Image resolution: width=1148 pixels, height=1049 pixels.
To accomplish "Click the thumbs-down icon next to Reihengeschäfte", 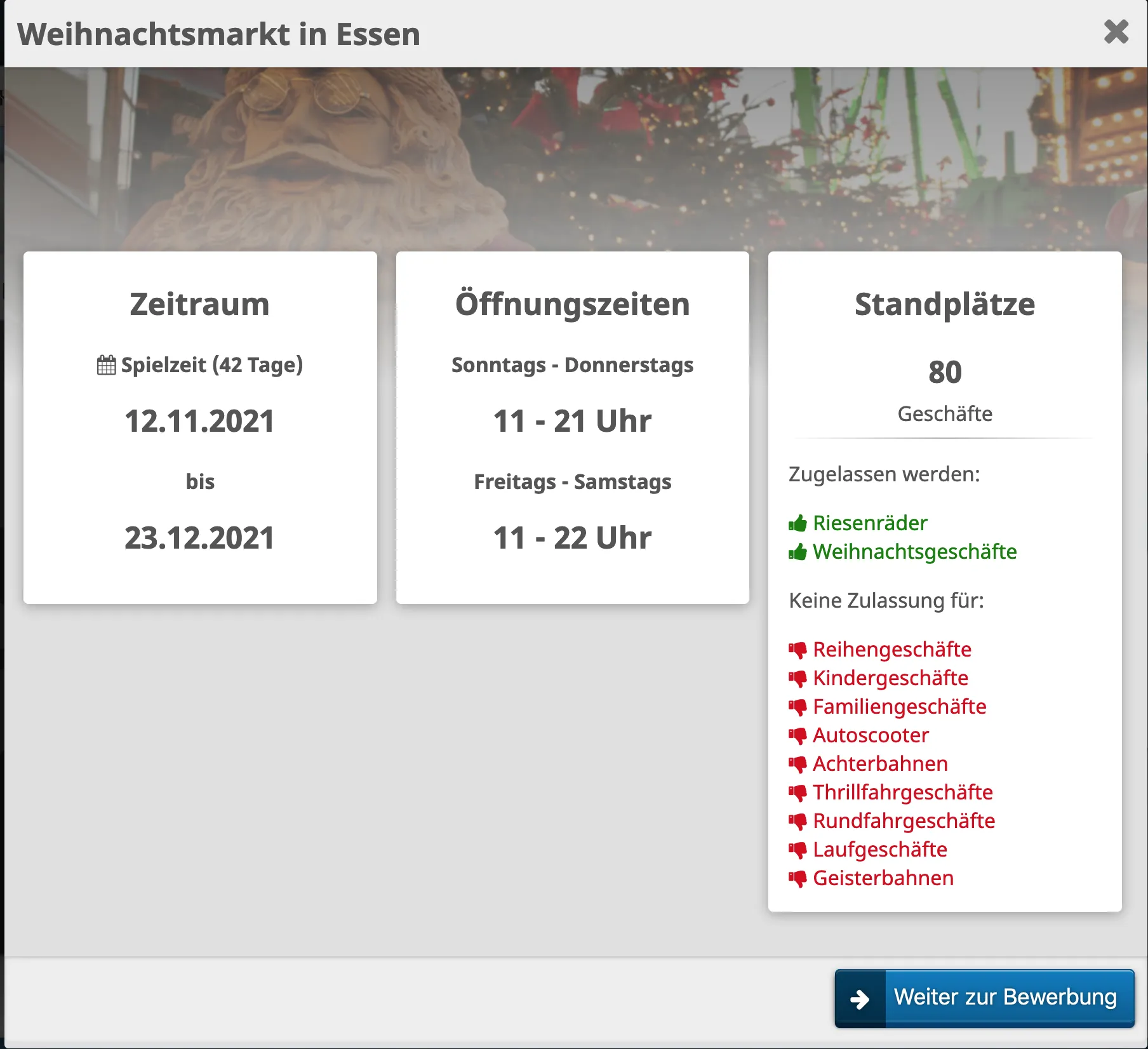I will [798, 650].
